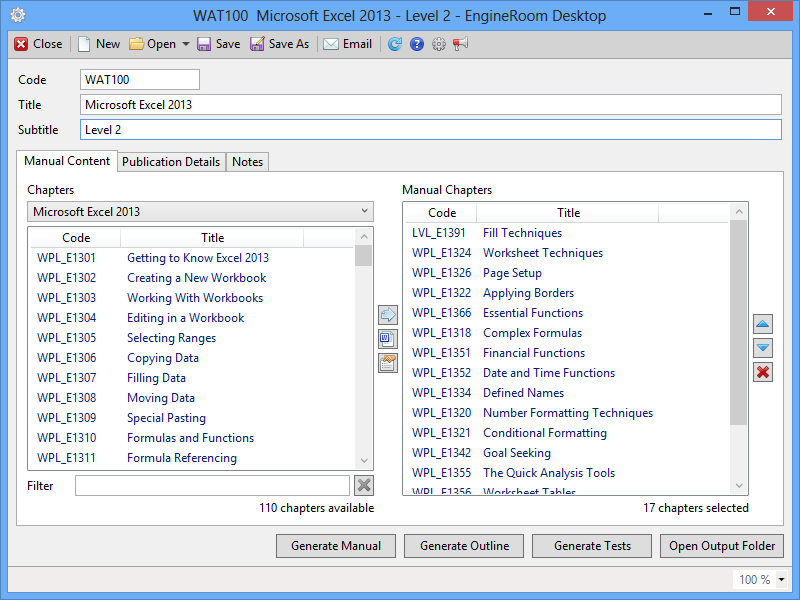Switch to Notes tab
This screenshot has height=600, width=800.
[247, 162]
